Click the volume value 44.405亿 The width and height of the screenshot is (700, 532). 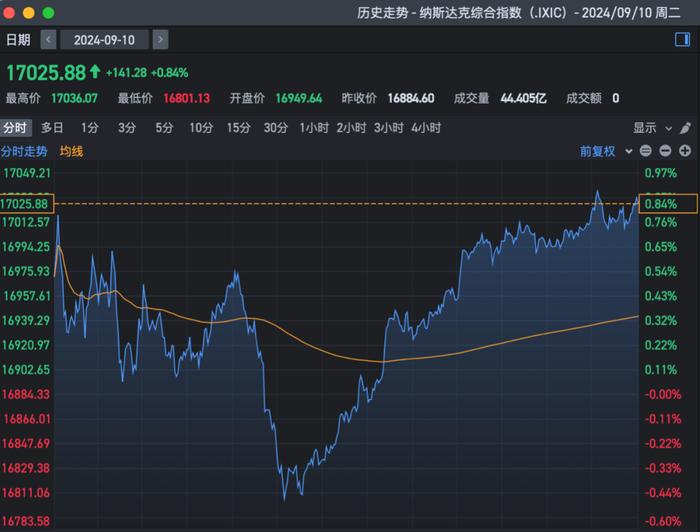(x=523, y=98)
